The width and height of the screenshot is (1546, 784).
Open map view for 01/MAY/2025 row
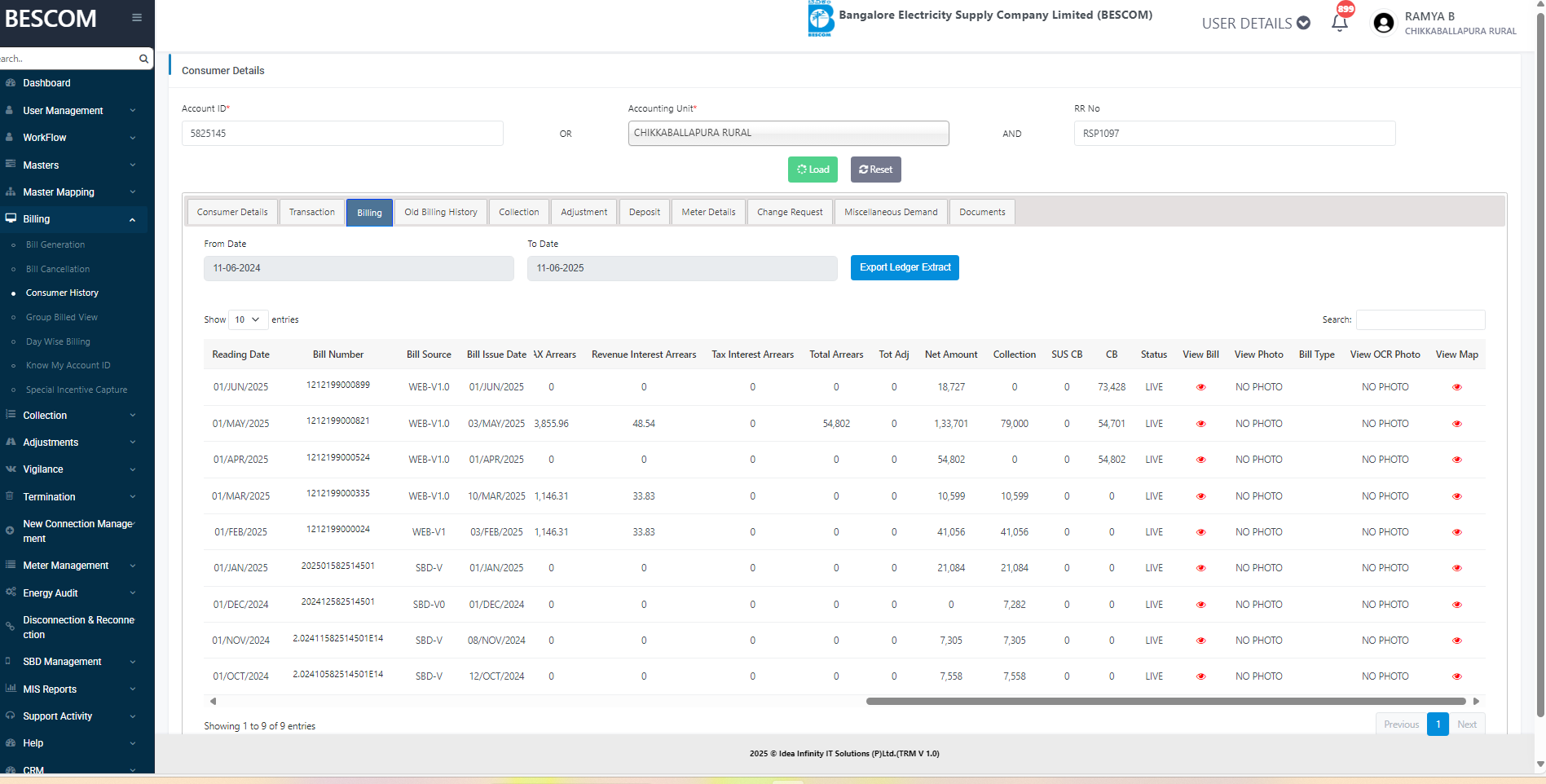pos(1457,424)
